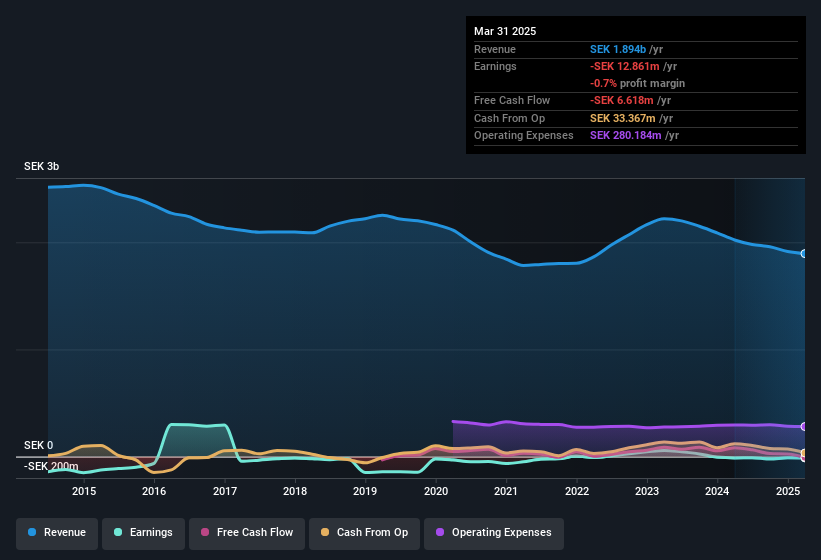Click the Revenue label in tooltip
This screenshot has height=560, width=821.
[495, 49]
